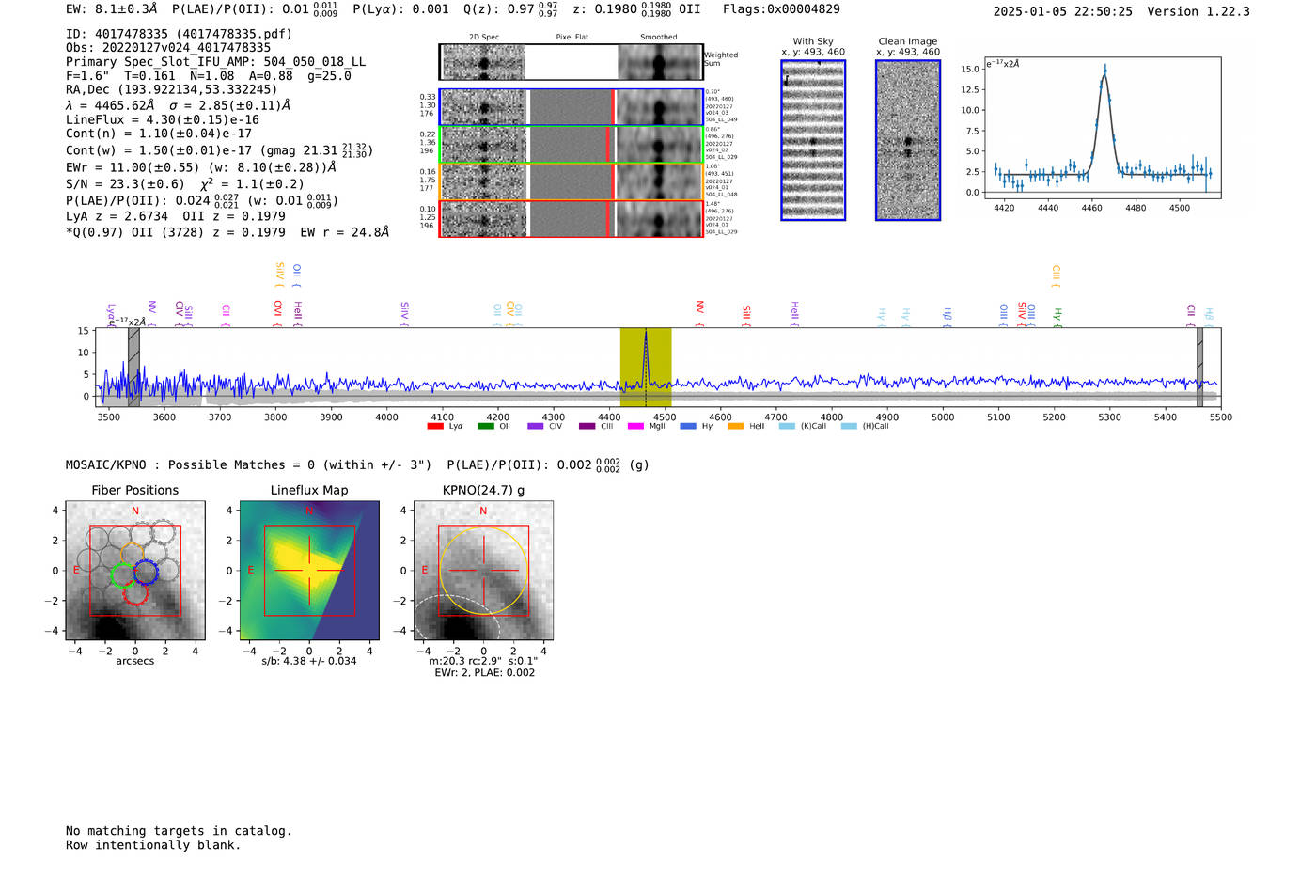1316x896 pixels.
Task: Click the magenta MgII legend swatch
Action: coord(635,426)
